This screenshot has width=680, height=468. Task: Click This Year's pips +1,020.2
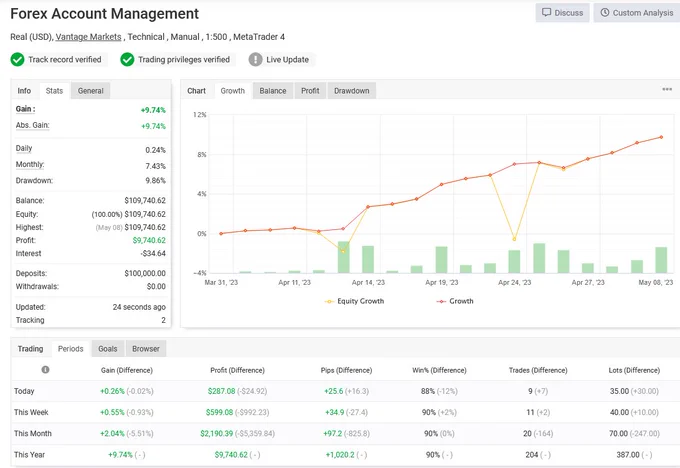pyautogui.click(x=340, y=455)
